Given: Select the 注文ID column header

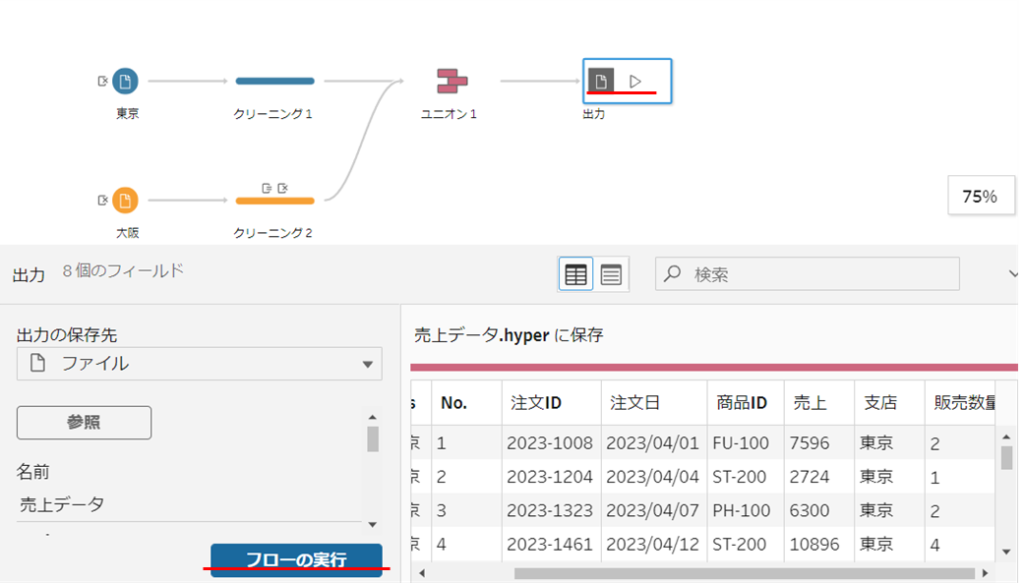Looking at the screenshot, I should tap(551, 403).
